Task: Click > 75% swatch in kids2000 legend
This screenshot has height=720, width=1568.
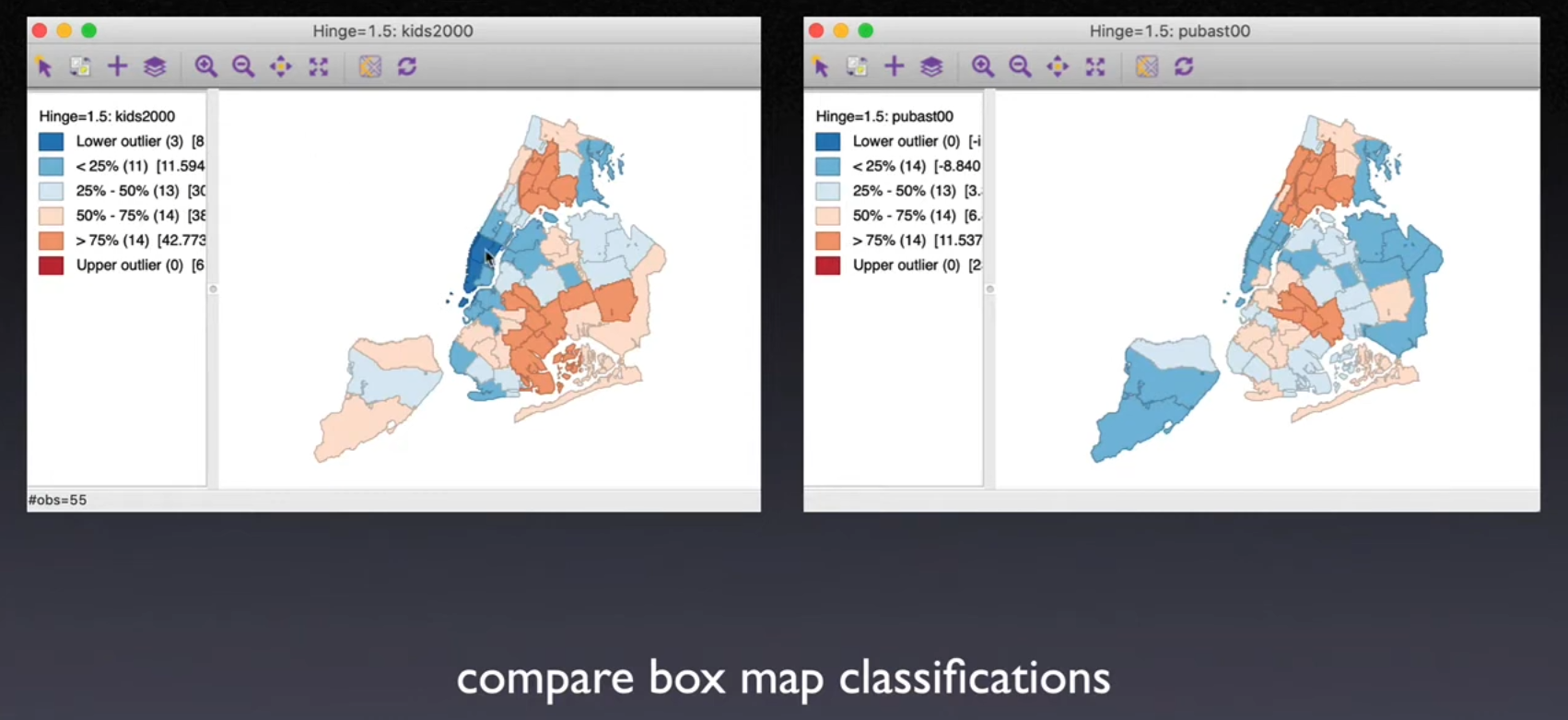Action: click(x=52, y=241)
